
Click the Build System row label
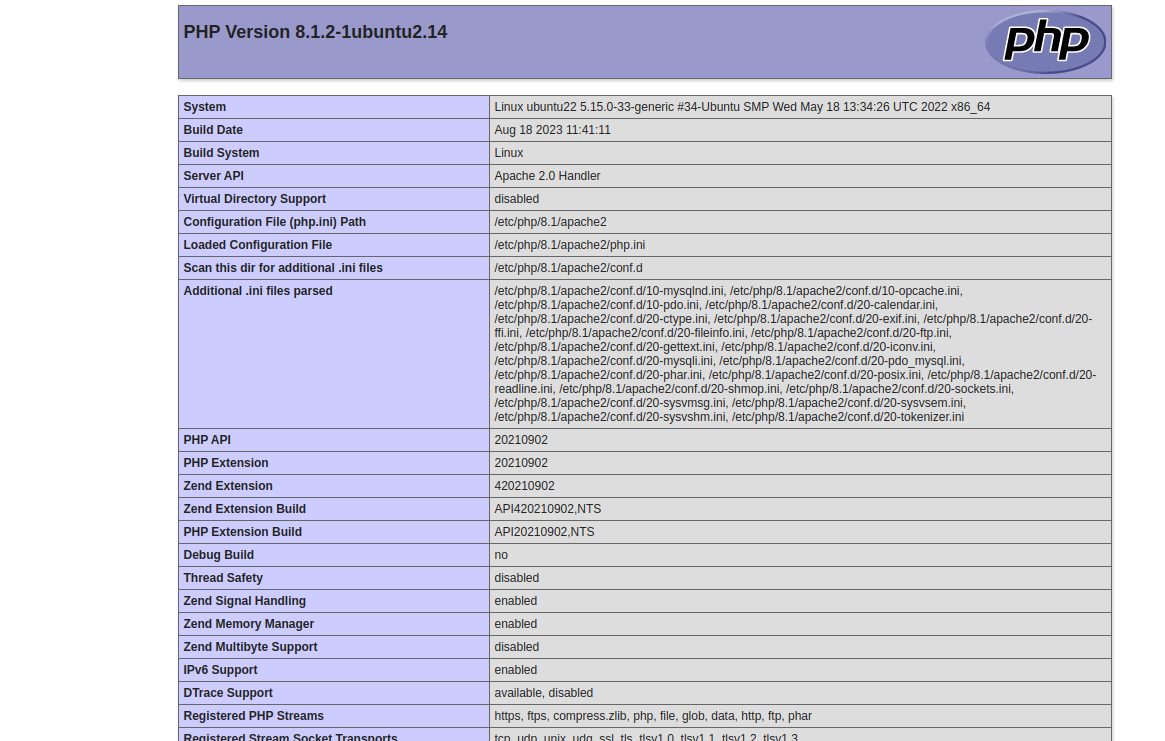click(221, 153)
